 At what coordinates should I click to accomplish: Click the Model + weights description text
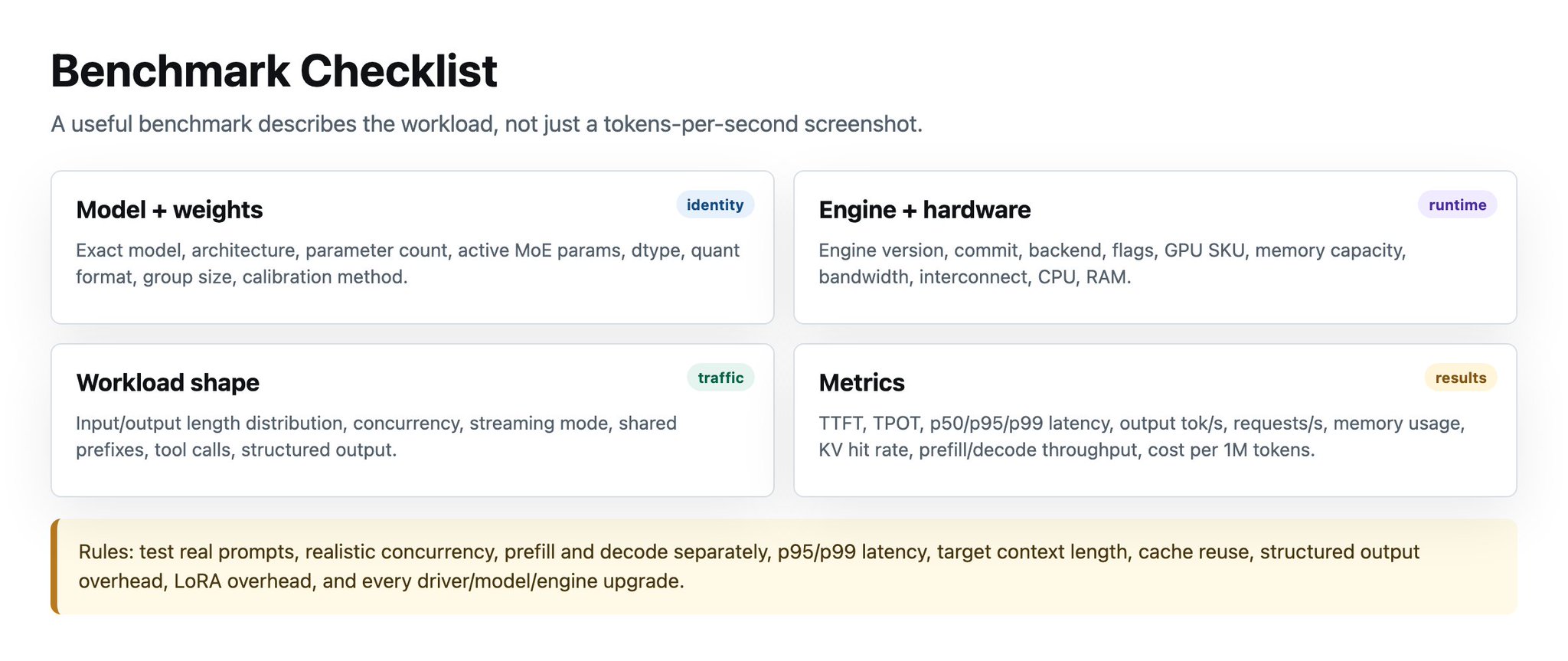(407, 263)
